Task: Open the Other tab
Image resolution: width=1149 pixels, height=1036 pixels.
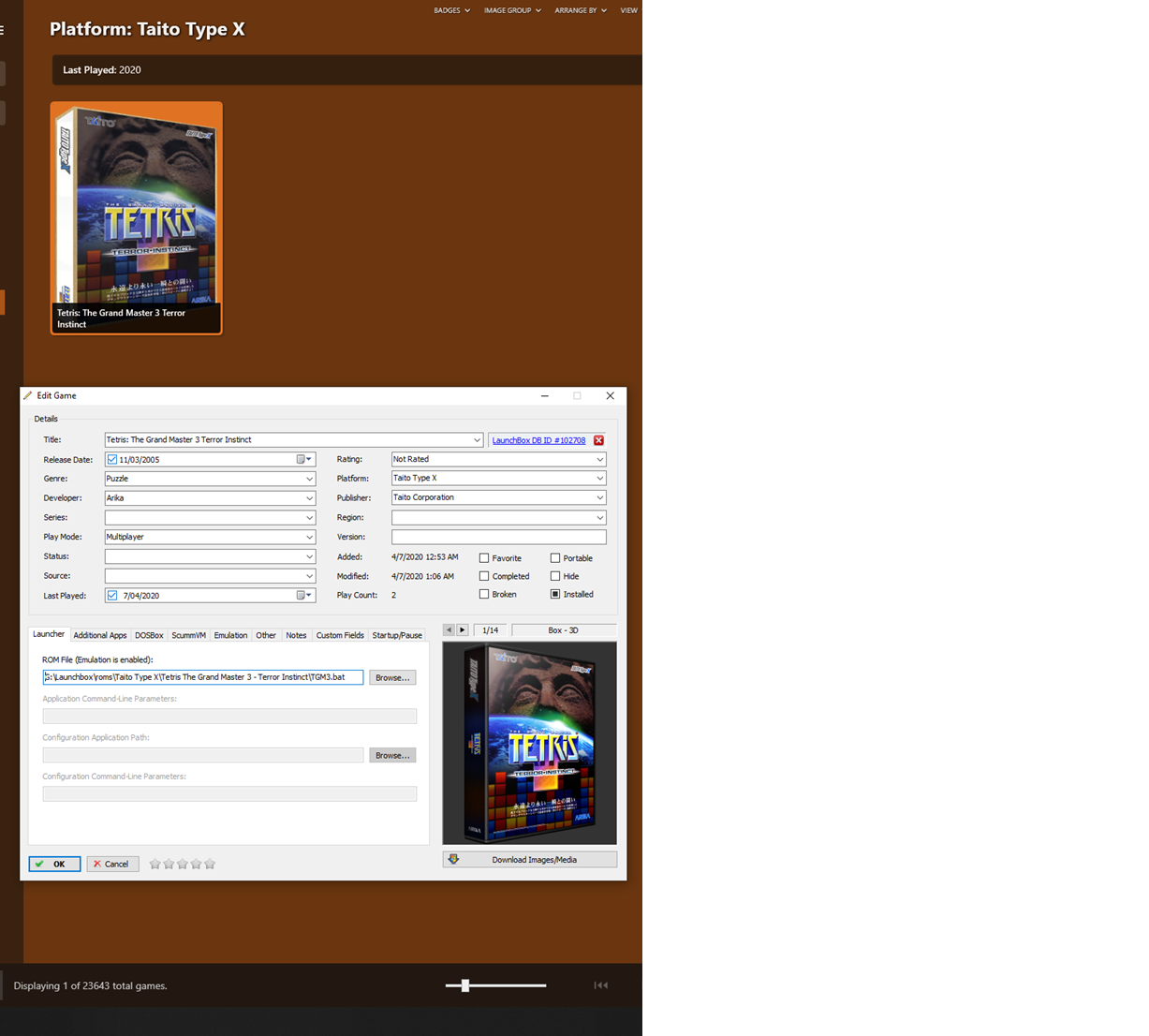Action: click(266, 635)
